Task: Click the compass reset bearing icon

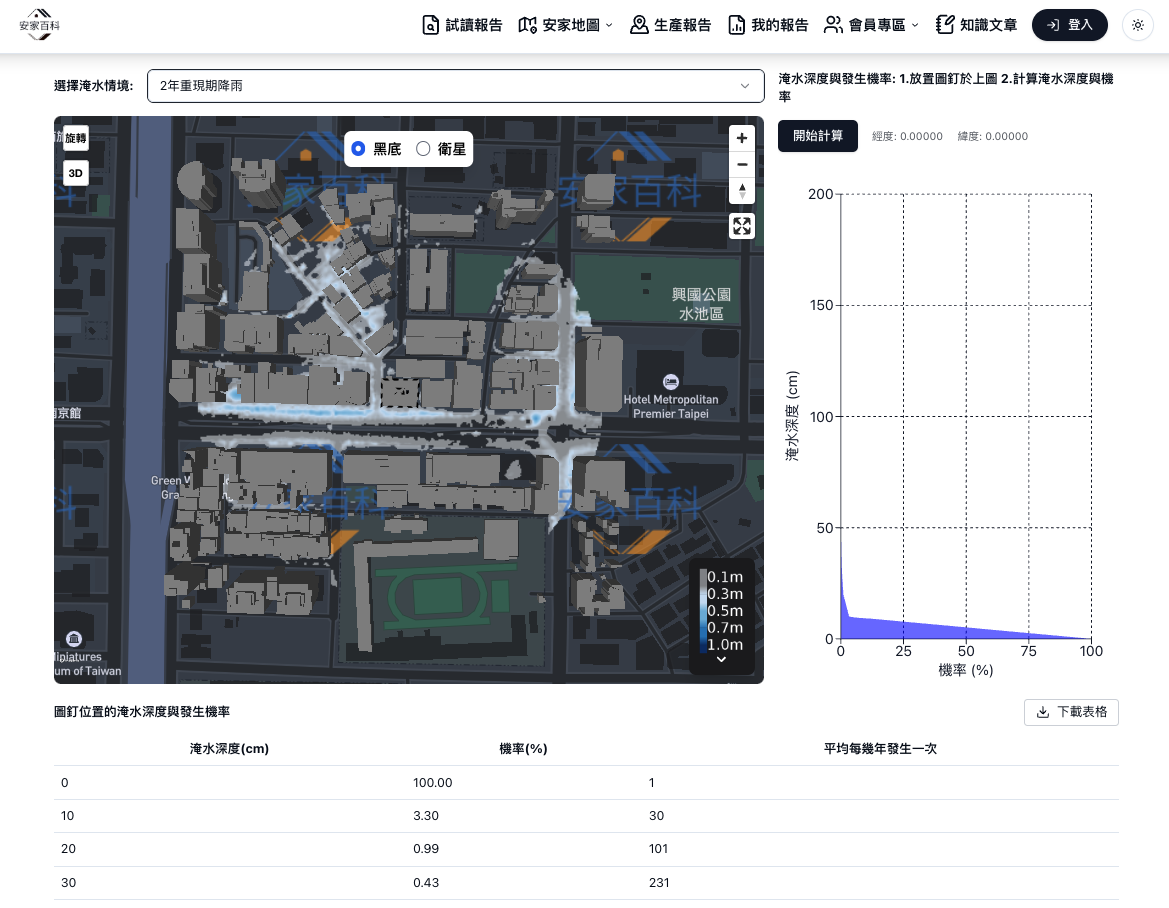Action: (x=741, y=191)
